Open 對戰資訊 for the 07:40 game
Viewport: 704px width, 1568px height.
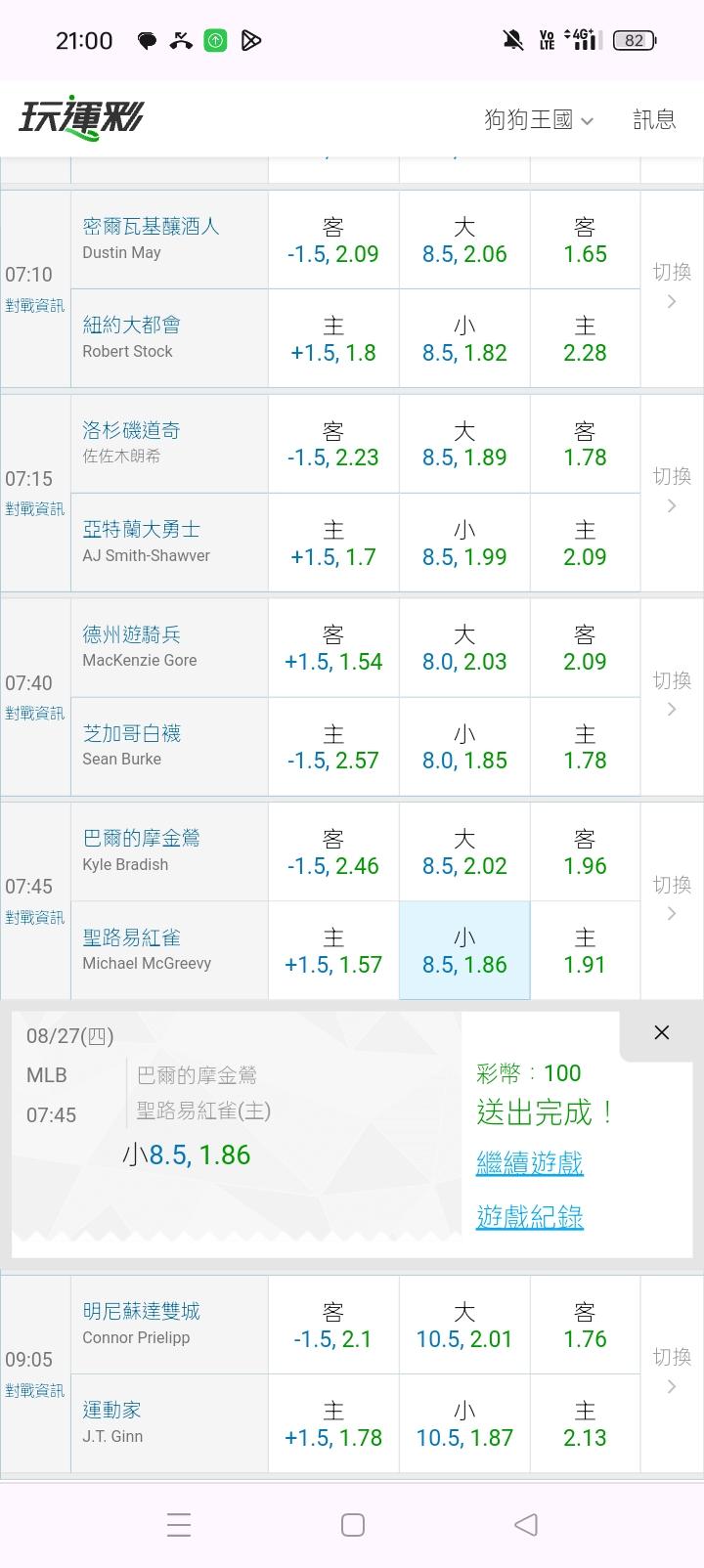pos(35,714)
